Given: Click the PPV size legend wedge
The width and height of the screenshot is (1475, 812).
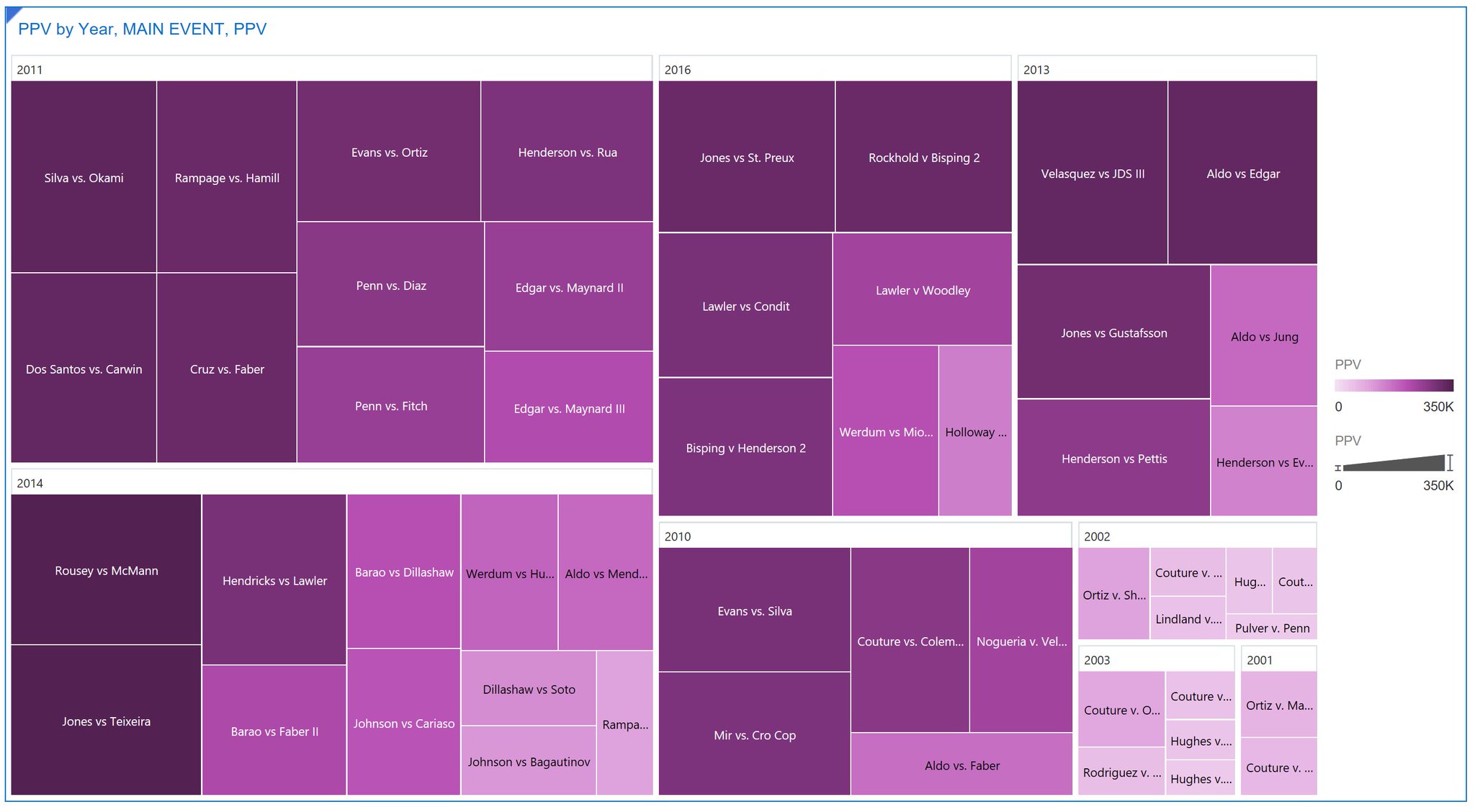Looking at the screenshot, I should (x=1394, y=463).
